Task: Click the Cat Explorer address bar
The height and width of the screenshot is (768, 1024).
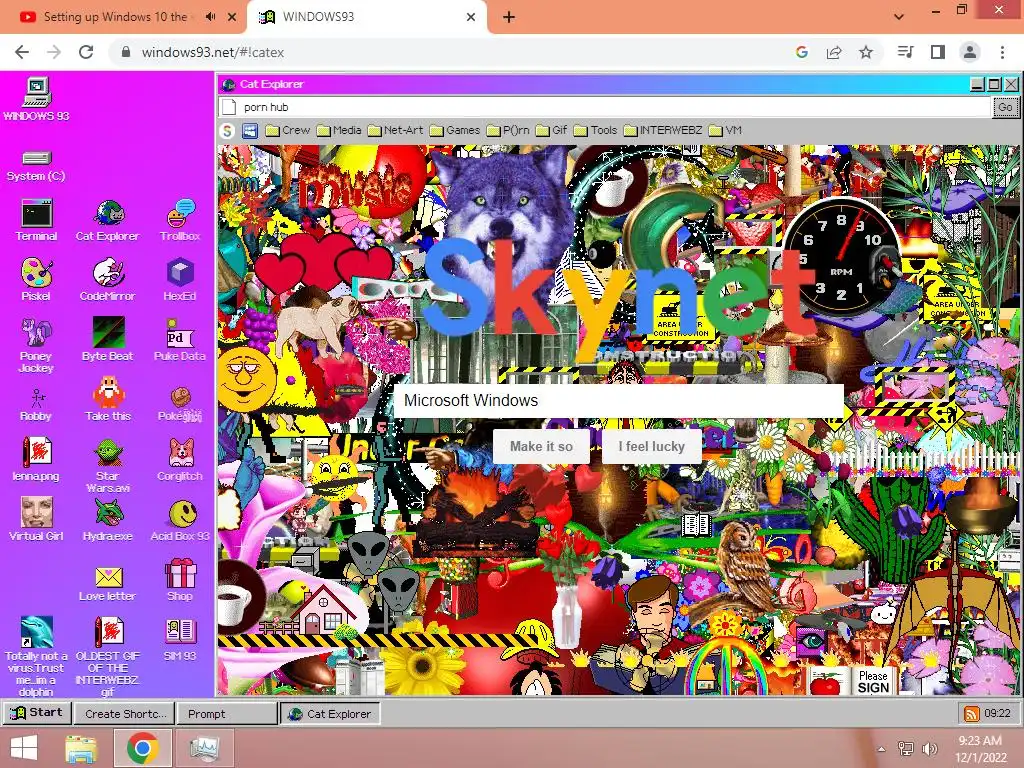Action: pos(605,107)
